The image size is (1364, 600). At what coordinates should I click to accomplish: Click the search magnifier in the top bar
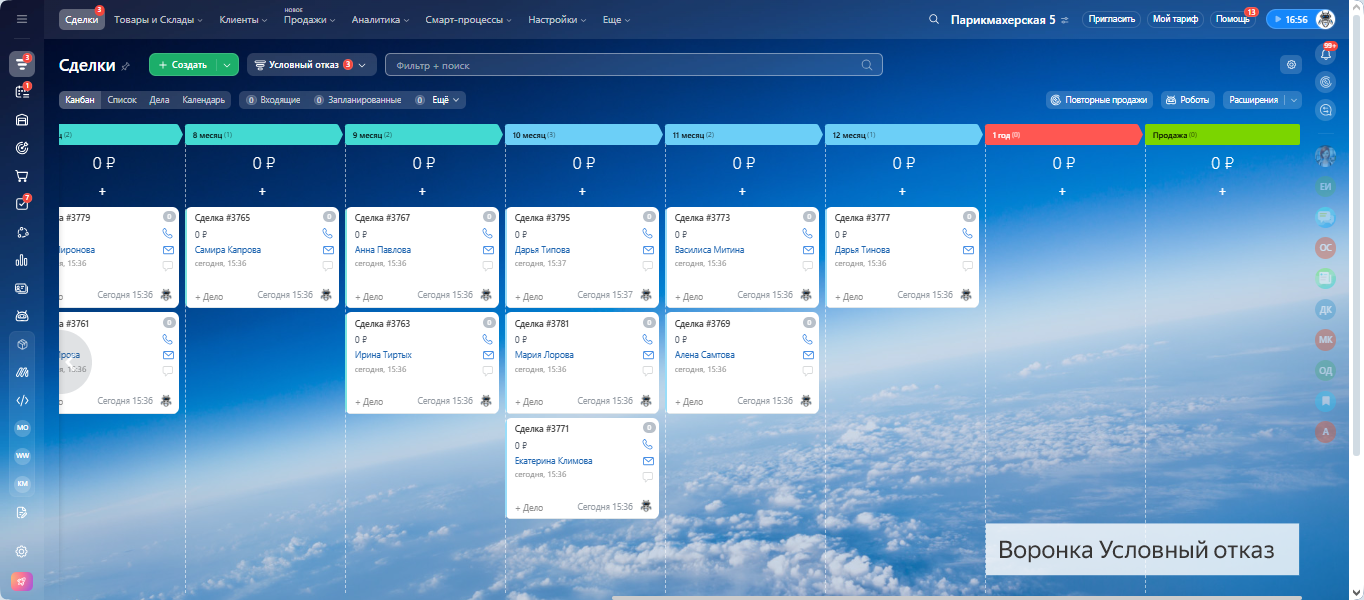click(x=934, y=19)
